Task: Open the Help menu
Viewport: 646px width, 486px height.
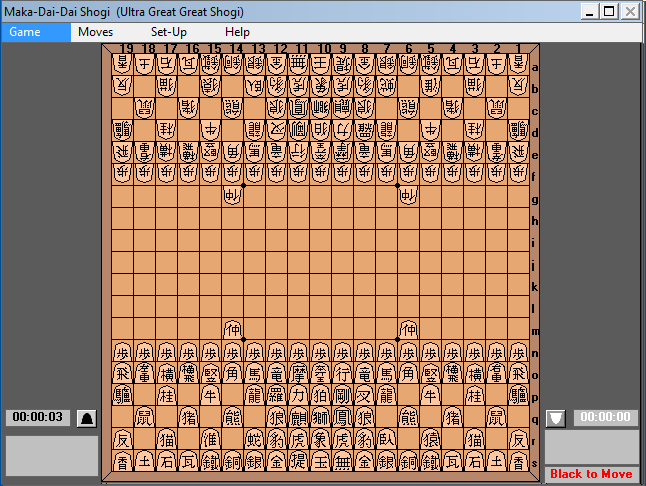Action: click(237, 32)
